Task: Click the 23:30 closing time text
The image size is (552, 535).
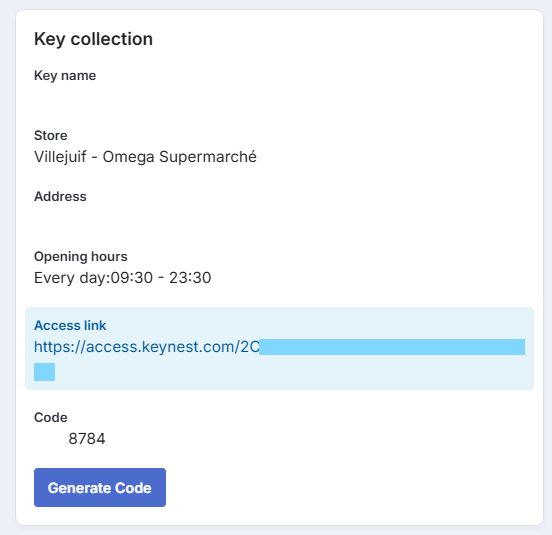Action: (190, 278)
